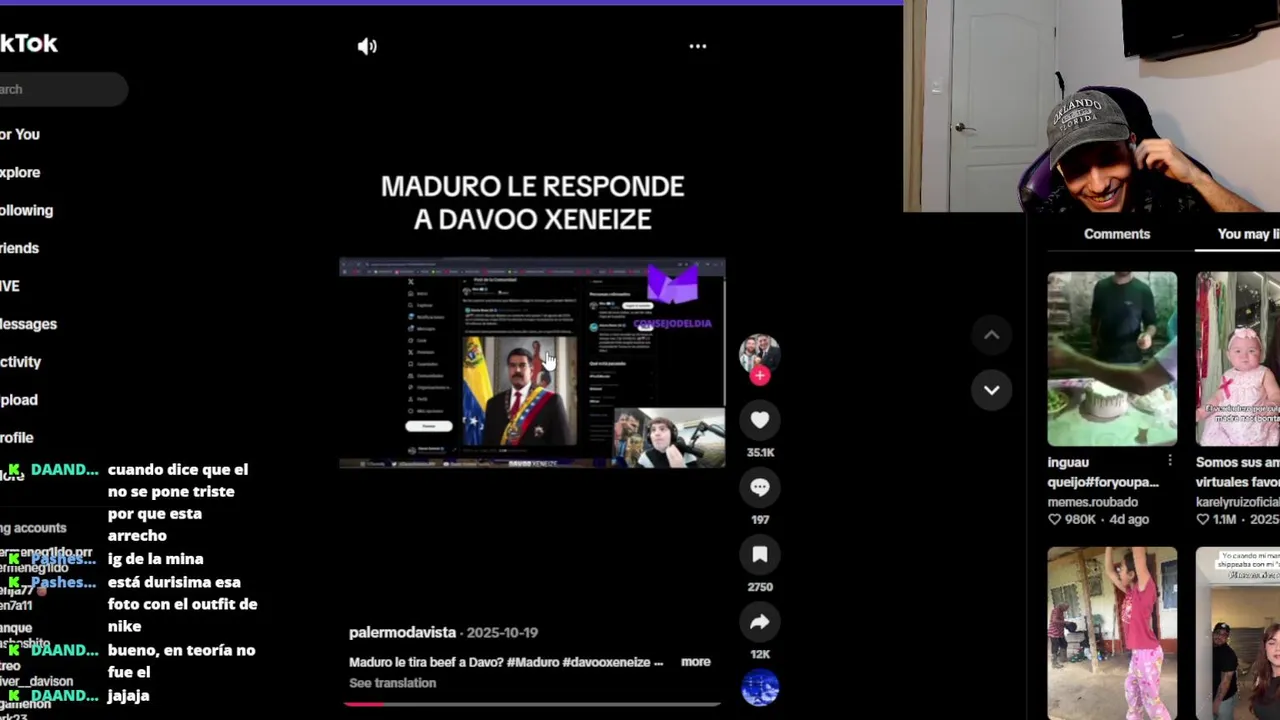Click the memes.roubado author name
1280x720 pixels.
pos(1092,502)
